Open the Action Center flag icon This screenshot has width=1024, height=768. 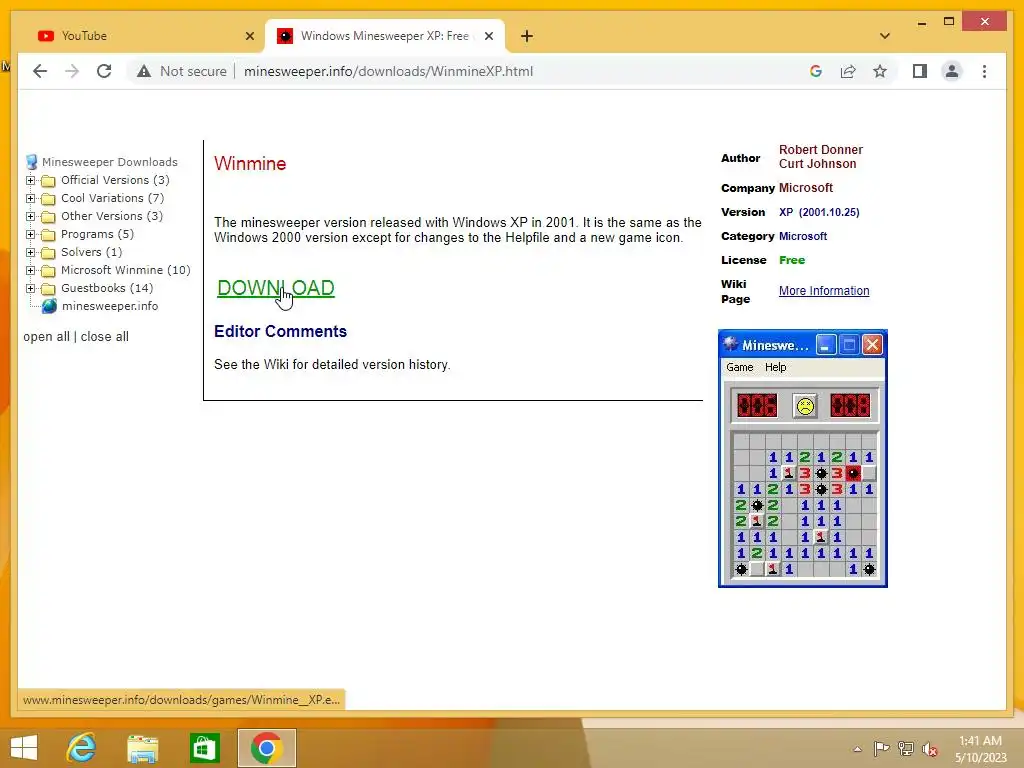pyautogui.click(x=881, y=748)
